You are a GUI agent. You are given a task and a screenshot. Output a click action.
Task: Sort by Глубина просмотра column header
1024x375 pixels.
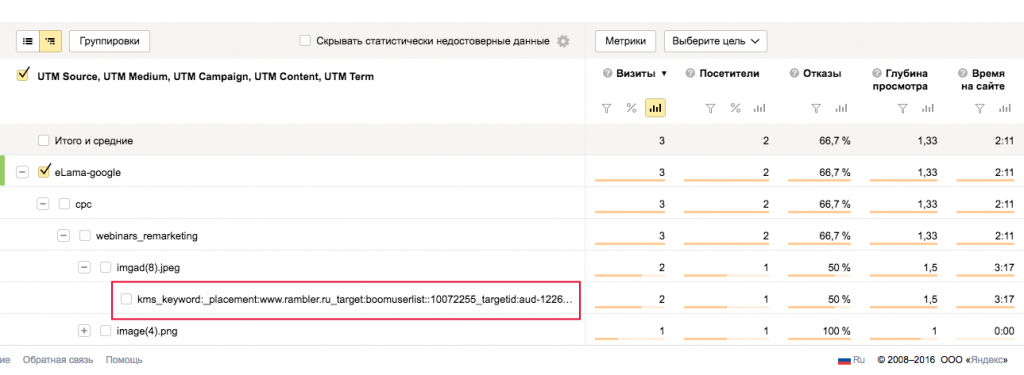click(x=901, y=79)
